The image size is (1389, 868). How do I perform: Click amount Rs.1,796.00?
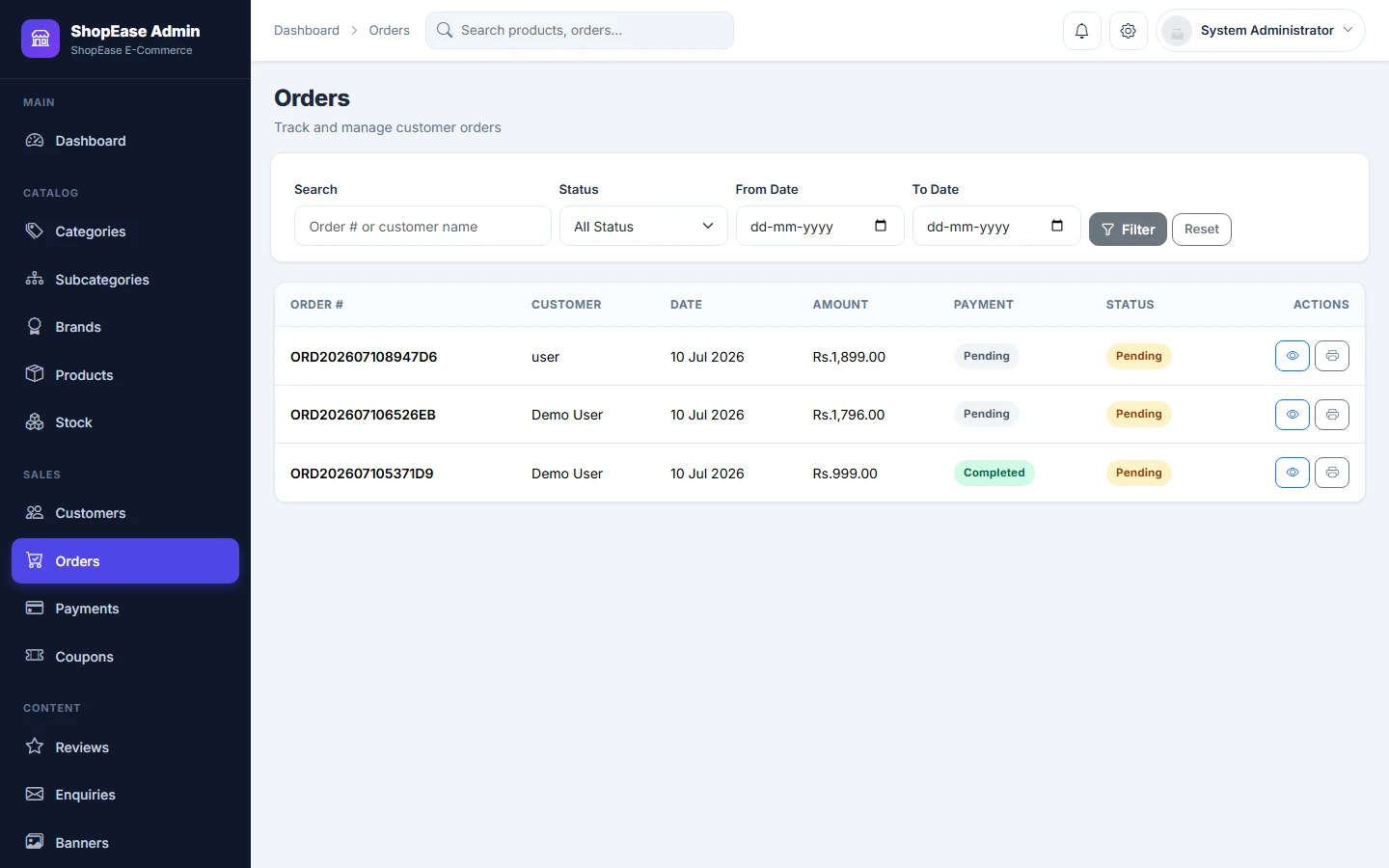tap(849, 415)
